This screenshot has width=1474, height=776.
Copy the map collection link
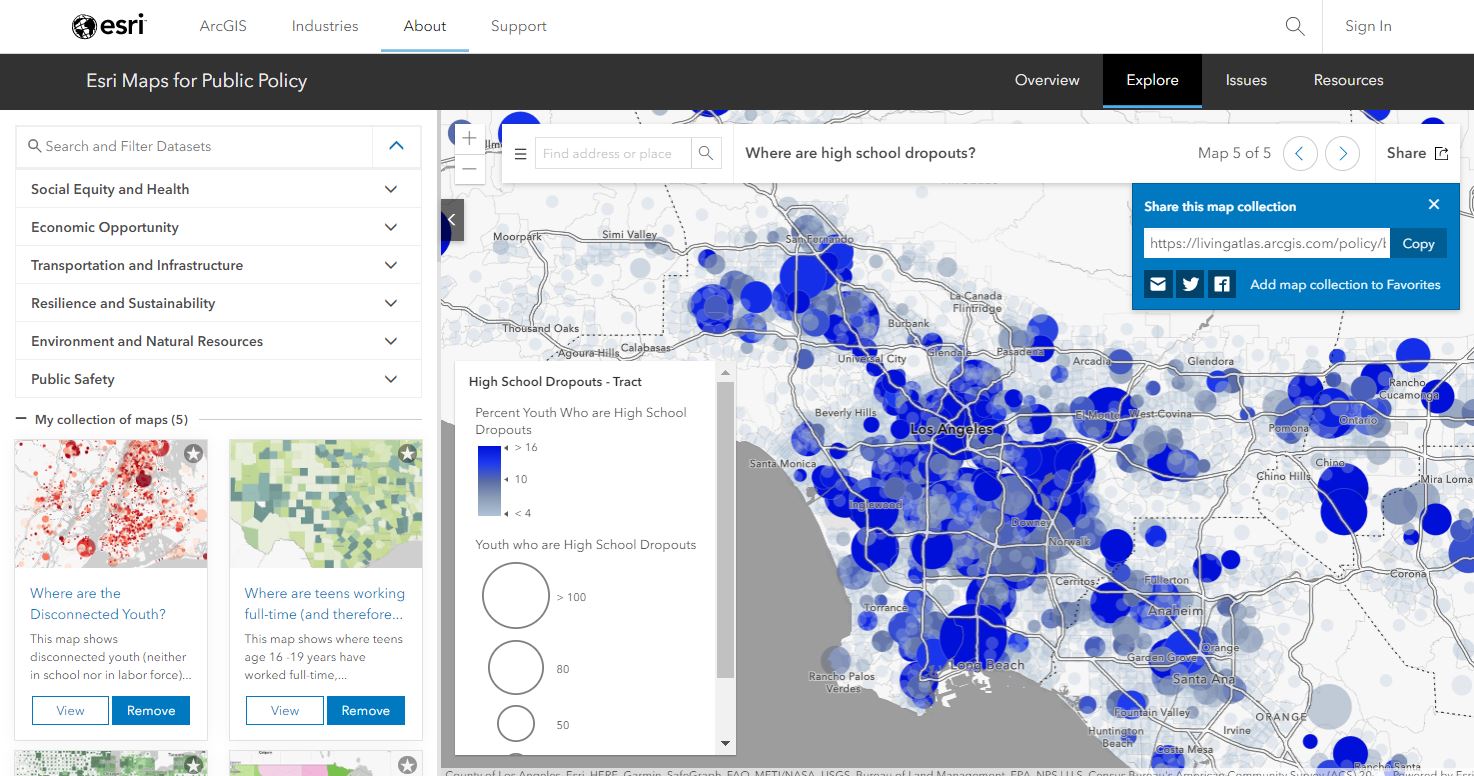(1418, 243)
